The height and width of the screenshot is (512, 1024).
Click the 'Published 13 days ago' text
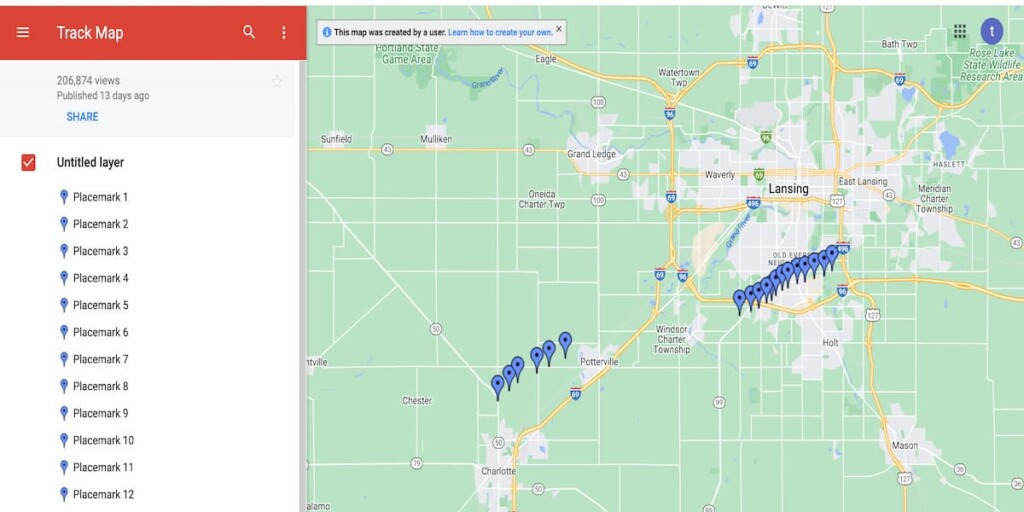(103, 96)
